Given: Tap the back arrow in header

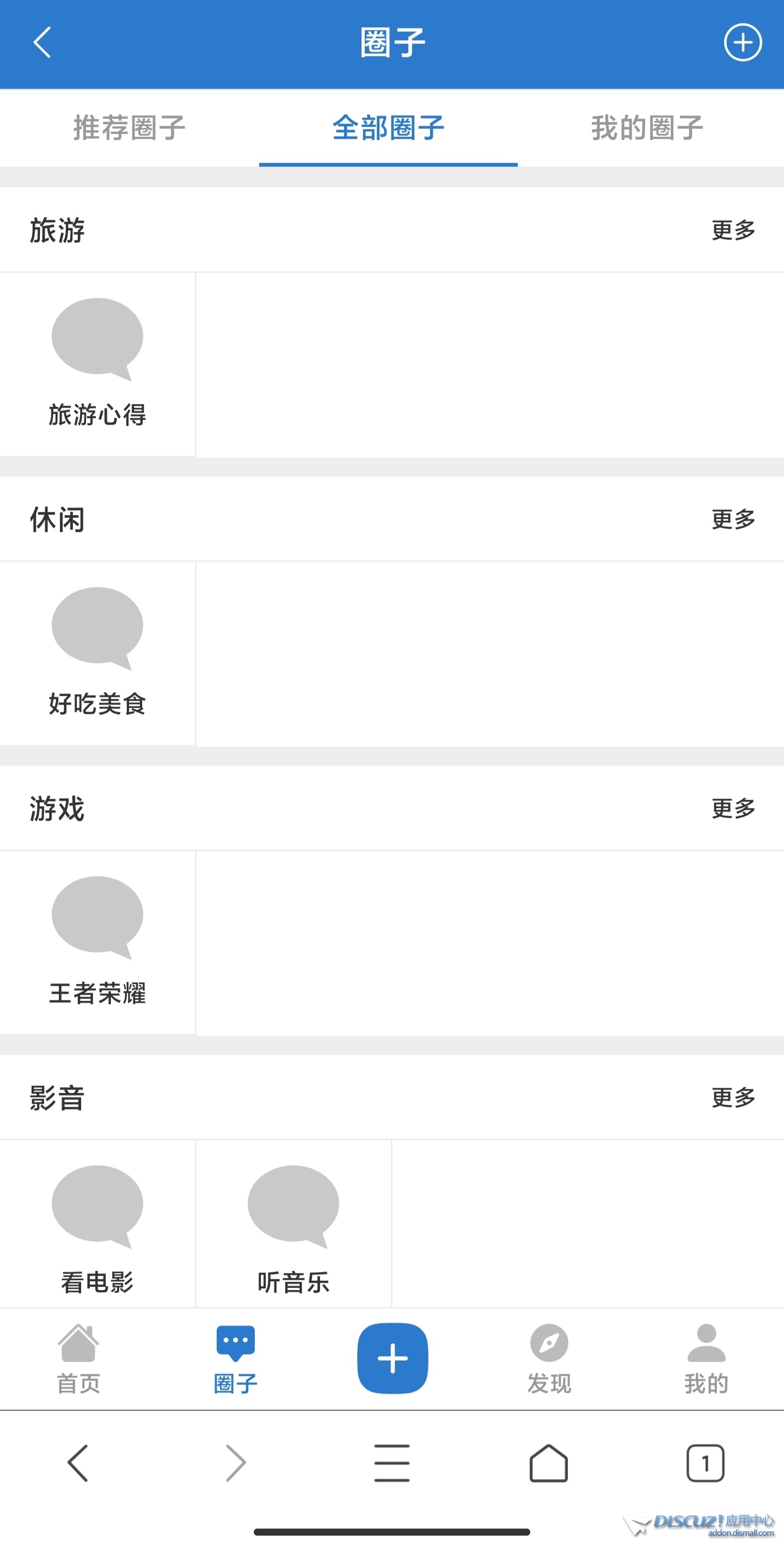Looking at the screenshot, I should coord(42,42).
